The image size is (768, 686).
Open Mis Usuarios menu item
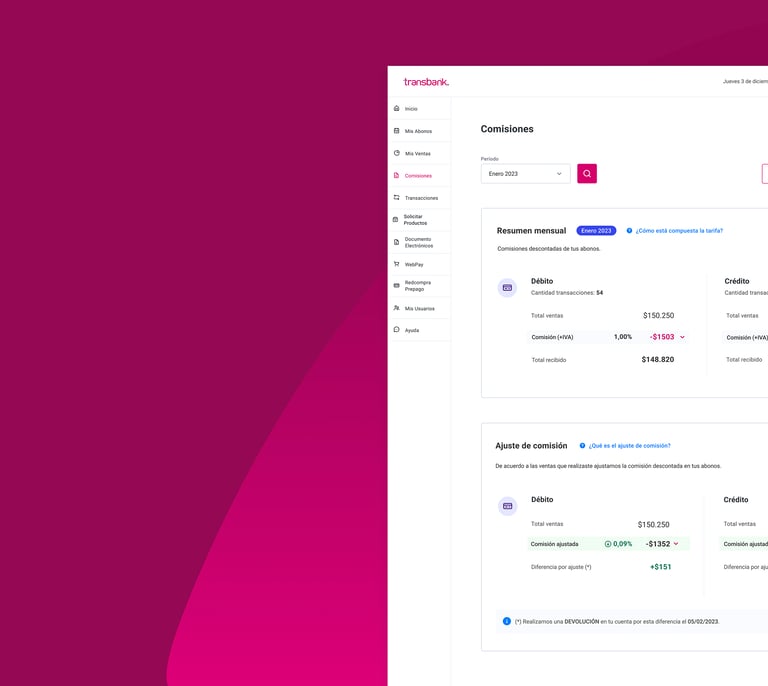click(419, 308)
